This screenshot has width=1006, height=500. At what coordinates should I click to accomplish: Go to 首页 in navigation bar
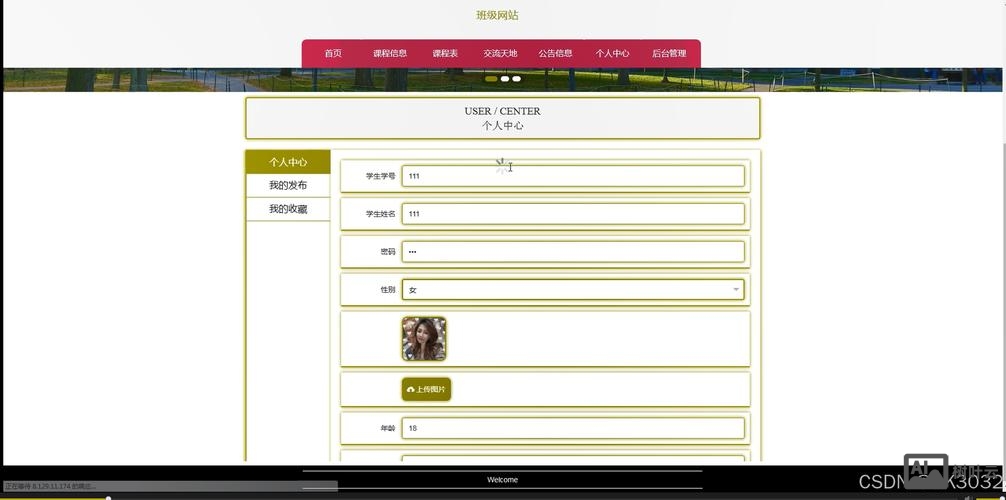tap(333, 54)
